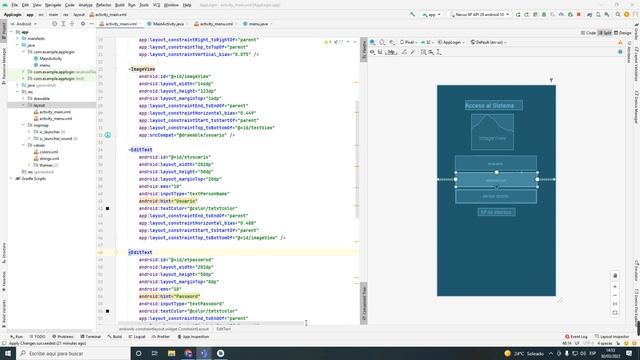Hide the project panel with minus icon

click(x=91, y=24)
